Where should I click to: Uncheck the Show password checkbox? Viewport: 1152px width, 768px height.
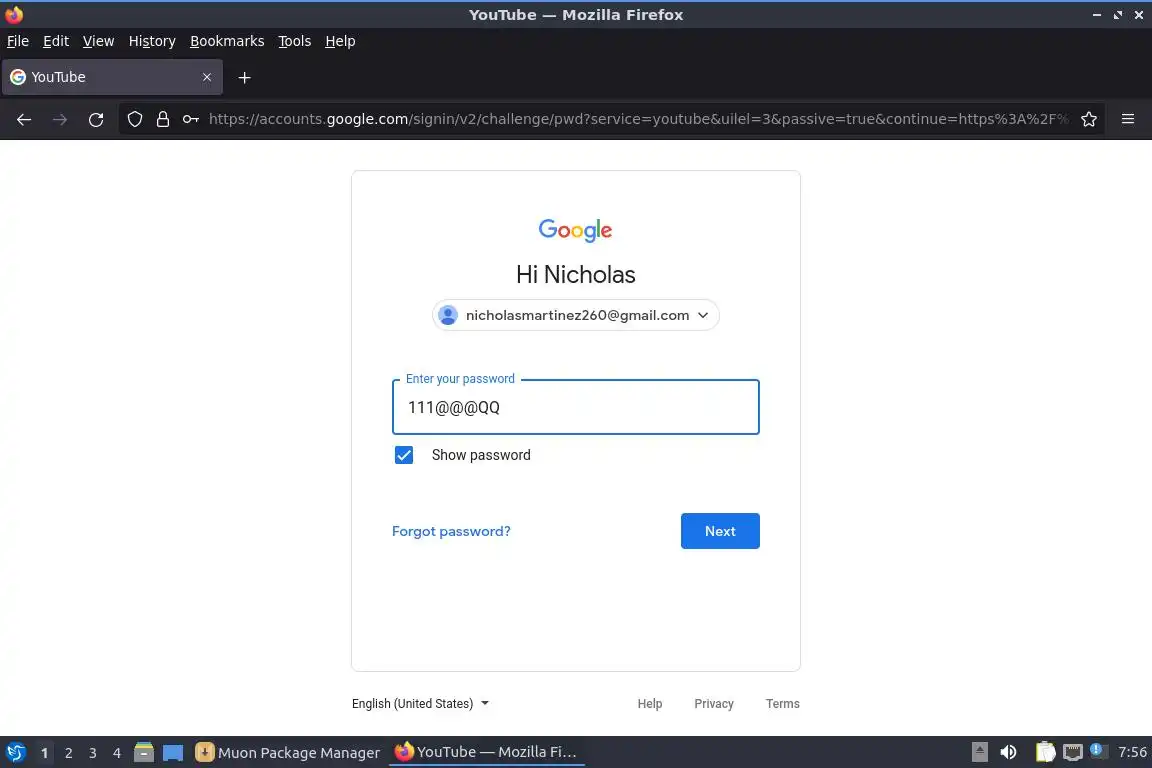click(403, 455)
